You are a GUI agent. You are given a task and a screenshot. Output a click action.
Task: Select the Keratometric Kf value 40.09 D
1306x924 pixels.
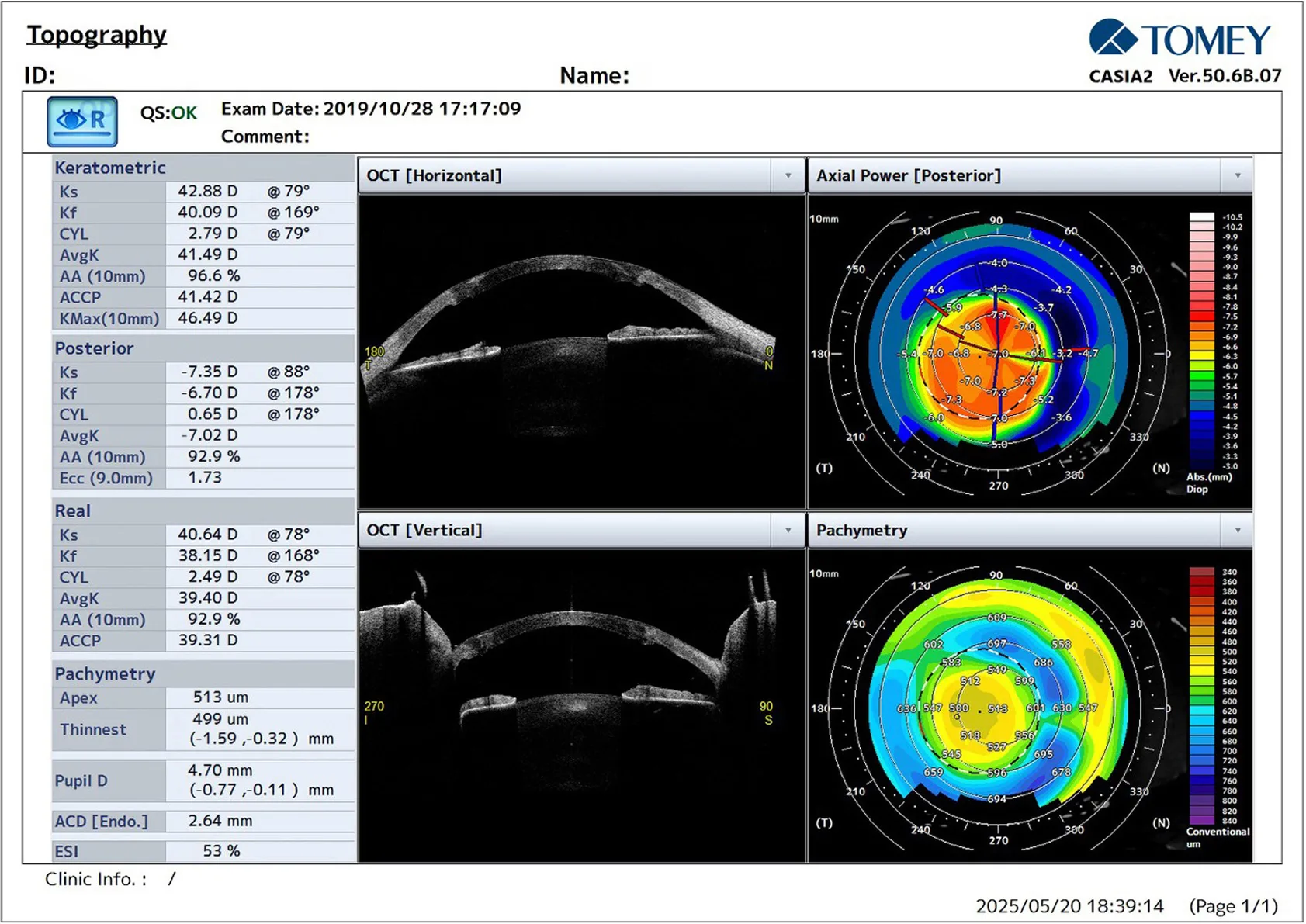208,212
